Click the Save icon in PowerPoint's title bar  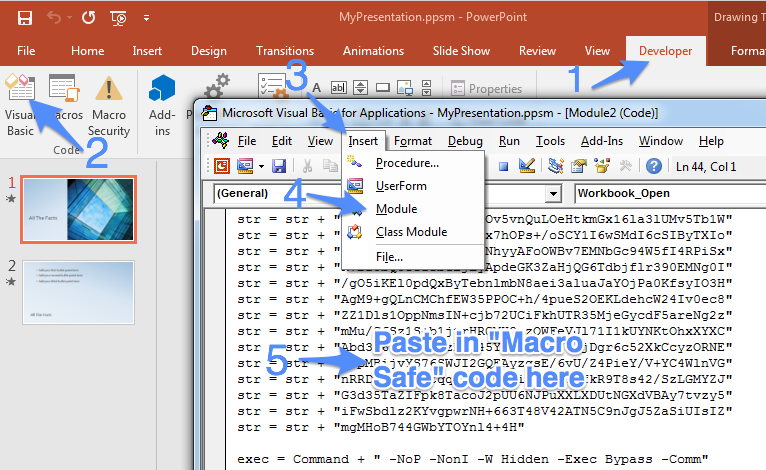tap(24, 18)
